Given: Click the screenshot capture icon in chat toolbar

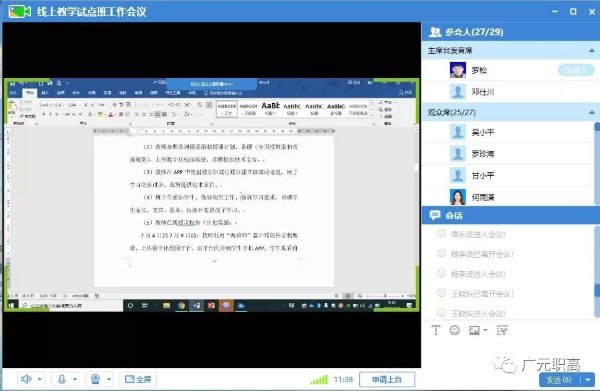Looking at the screenshot, I should coord(502,330).
